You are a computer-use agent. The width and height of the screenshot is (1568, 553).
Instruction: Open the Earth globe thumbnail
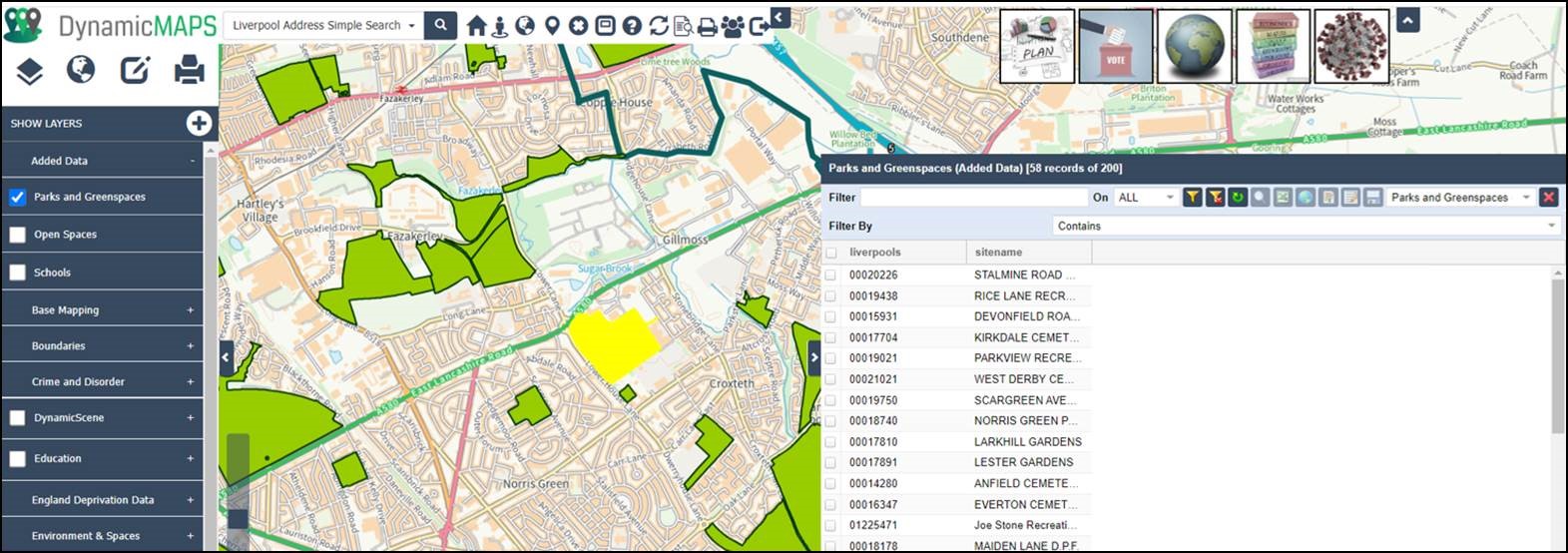click(1195, 46)
